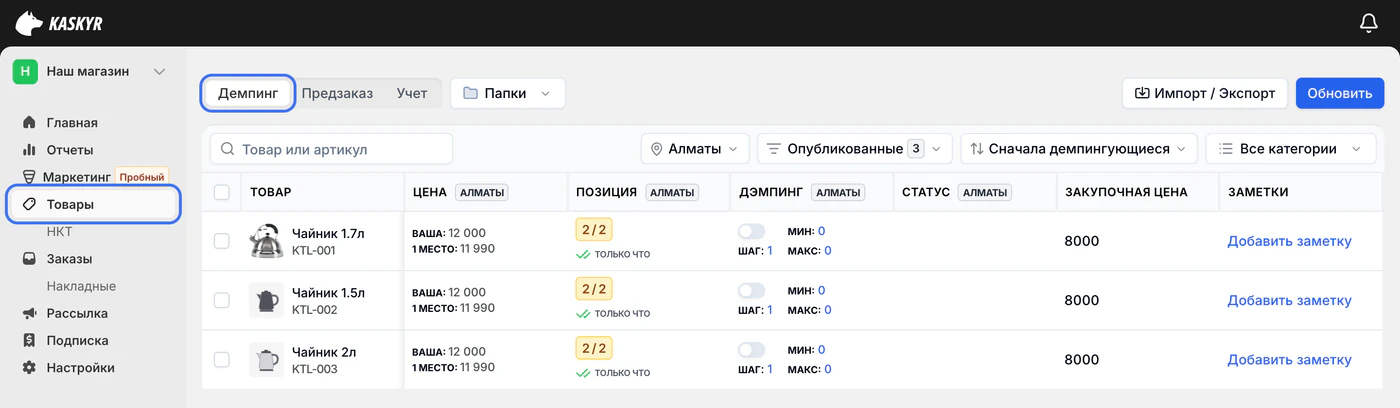Open Накладные submenu item
This screenshot has height=408, width=1400.
81,286
